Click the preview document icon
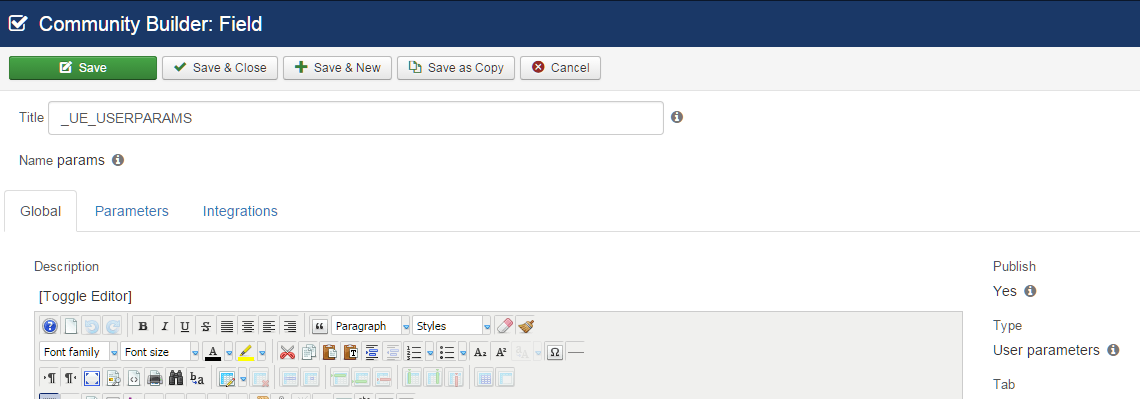The image size is (1140, 399). pos(113,378)
